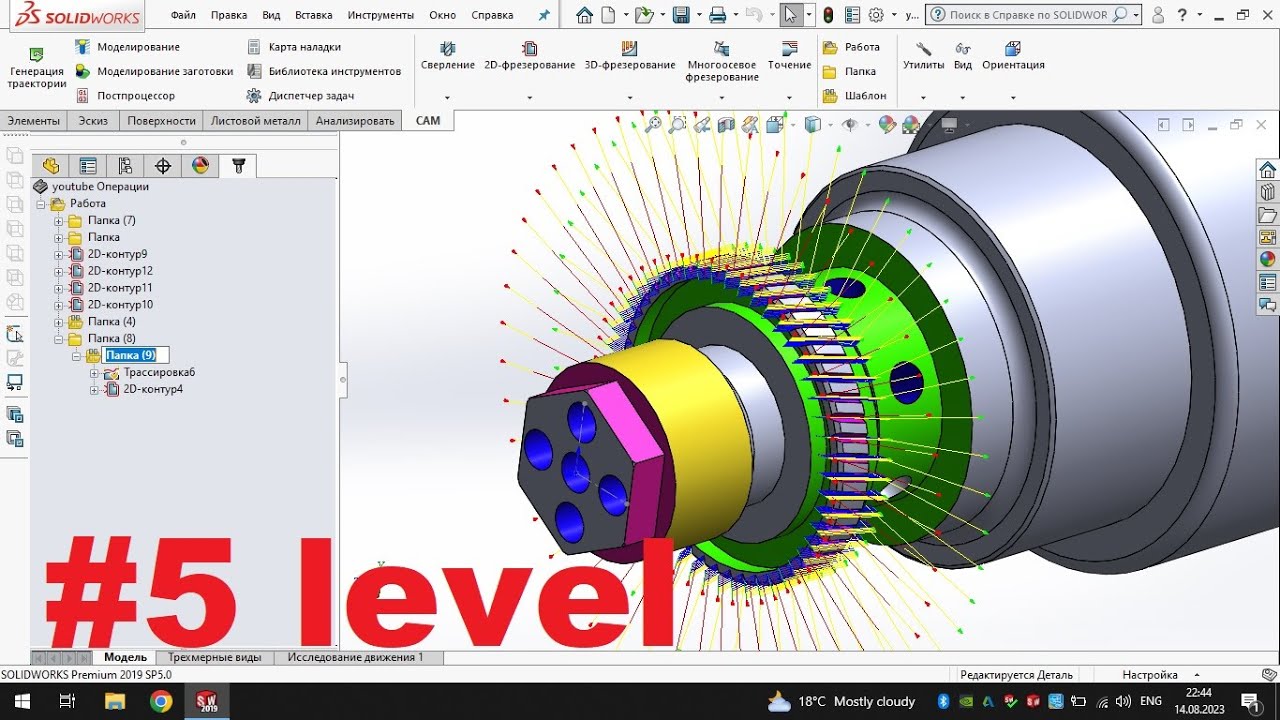The image size is (1280, 720).
Task: Open dropdown arrow under Сверление
Action: (x=447, y=98)
